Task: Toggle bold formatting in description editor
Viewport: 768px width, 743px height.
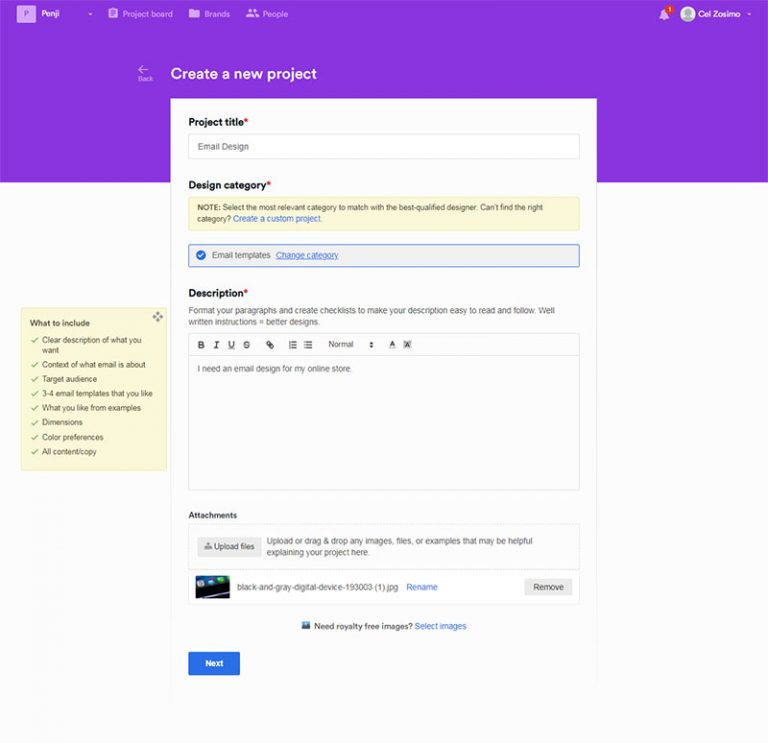Action: [201, 345]
